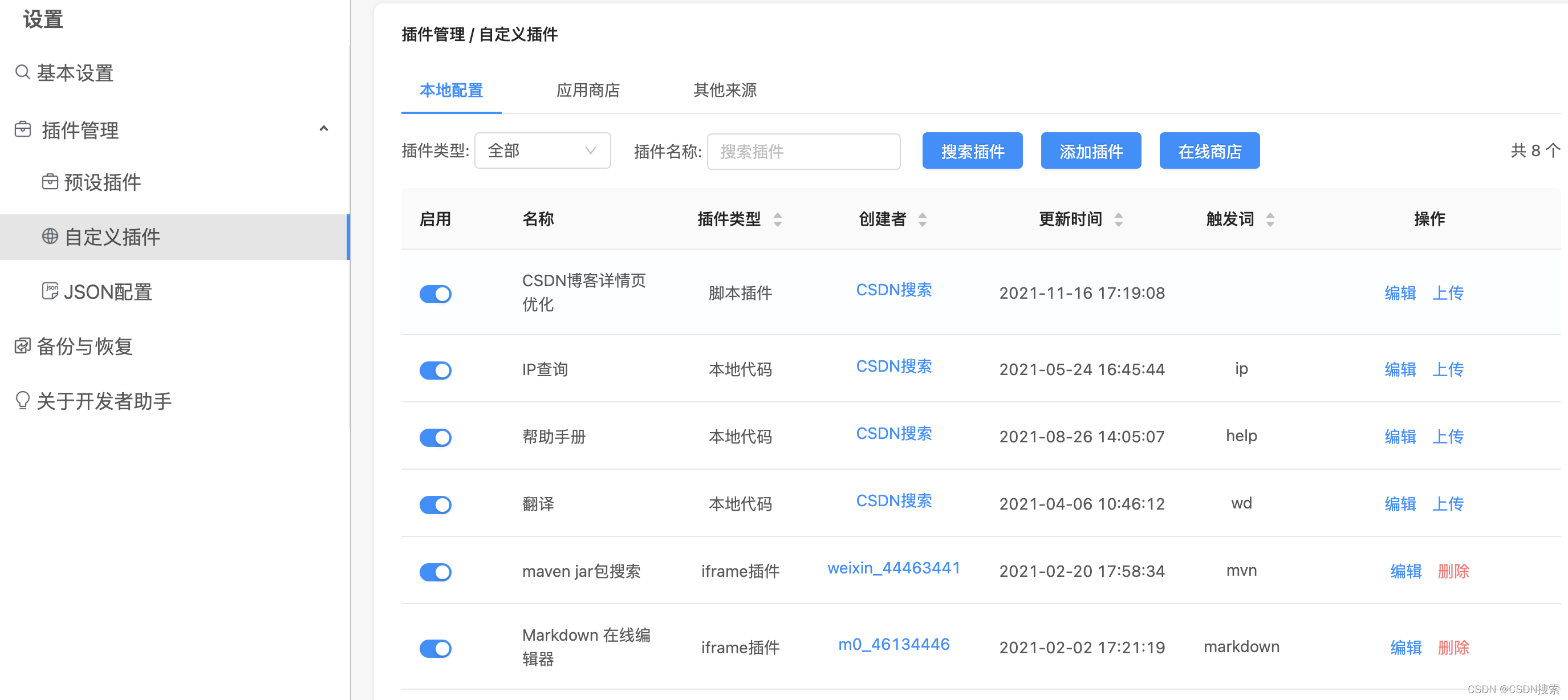Sort by 更新时间 column arrows
Viewport: 1568px width, 700px height.
[1118, 219]
